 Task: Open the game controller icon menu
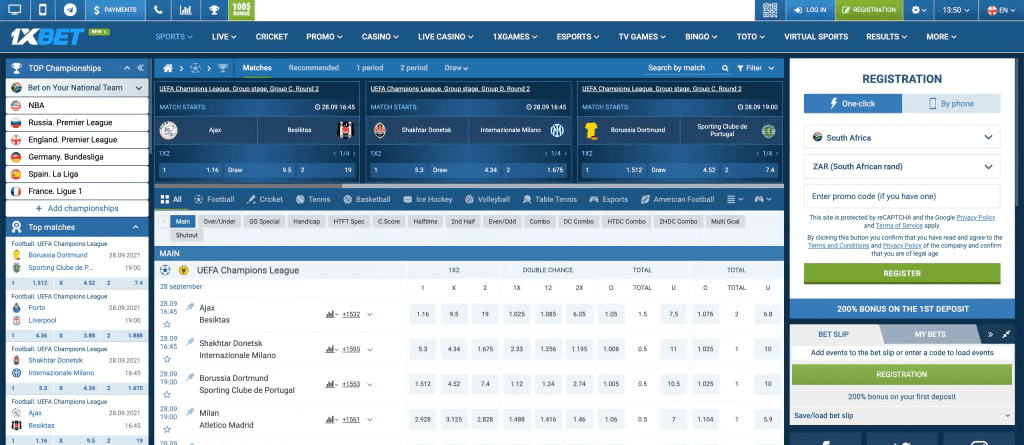tap(763, 199)
